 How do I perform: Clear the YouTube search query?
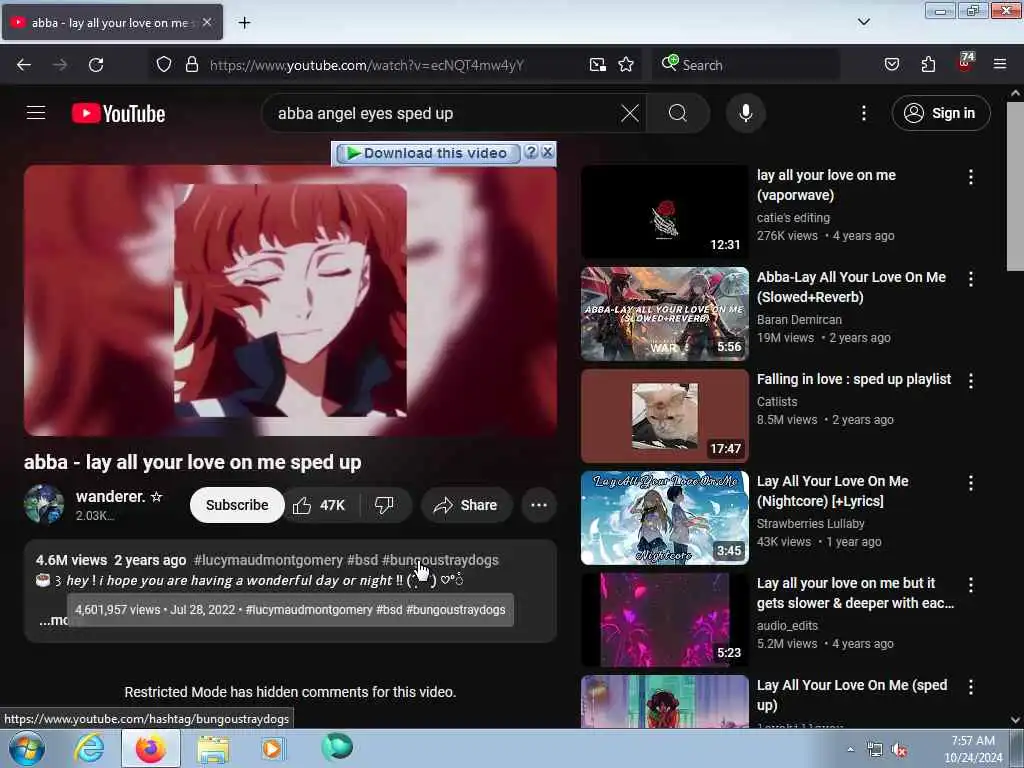click(x=630, y=113)
